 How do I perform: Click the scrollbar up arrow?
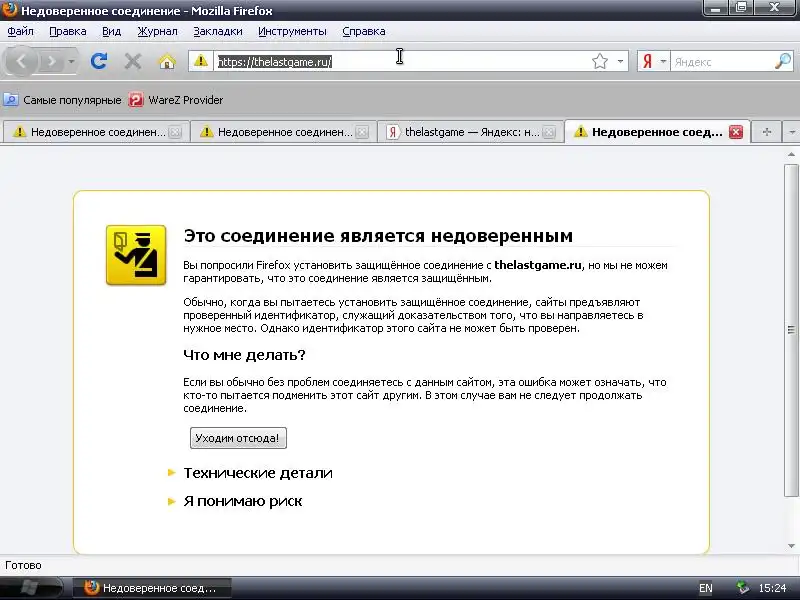click(x=791, y=155)
